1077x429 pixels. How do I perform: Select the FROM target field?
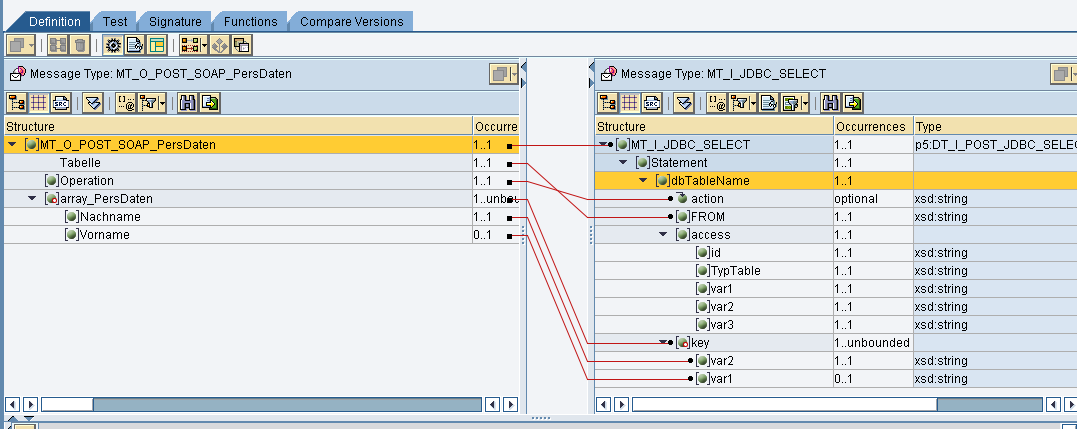pos(706,217)
